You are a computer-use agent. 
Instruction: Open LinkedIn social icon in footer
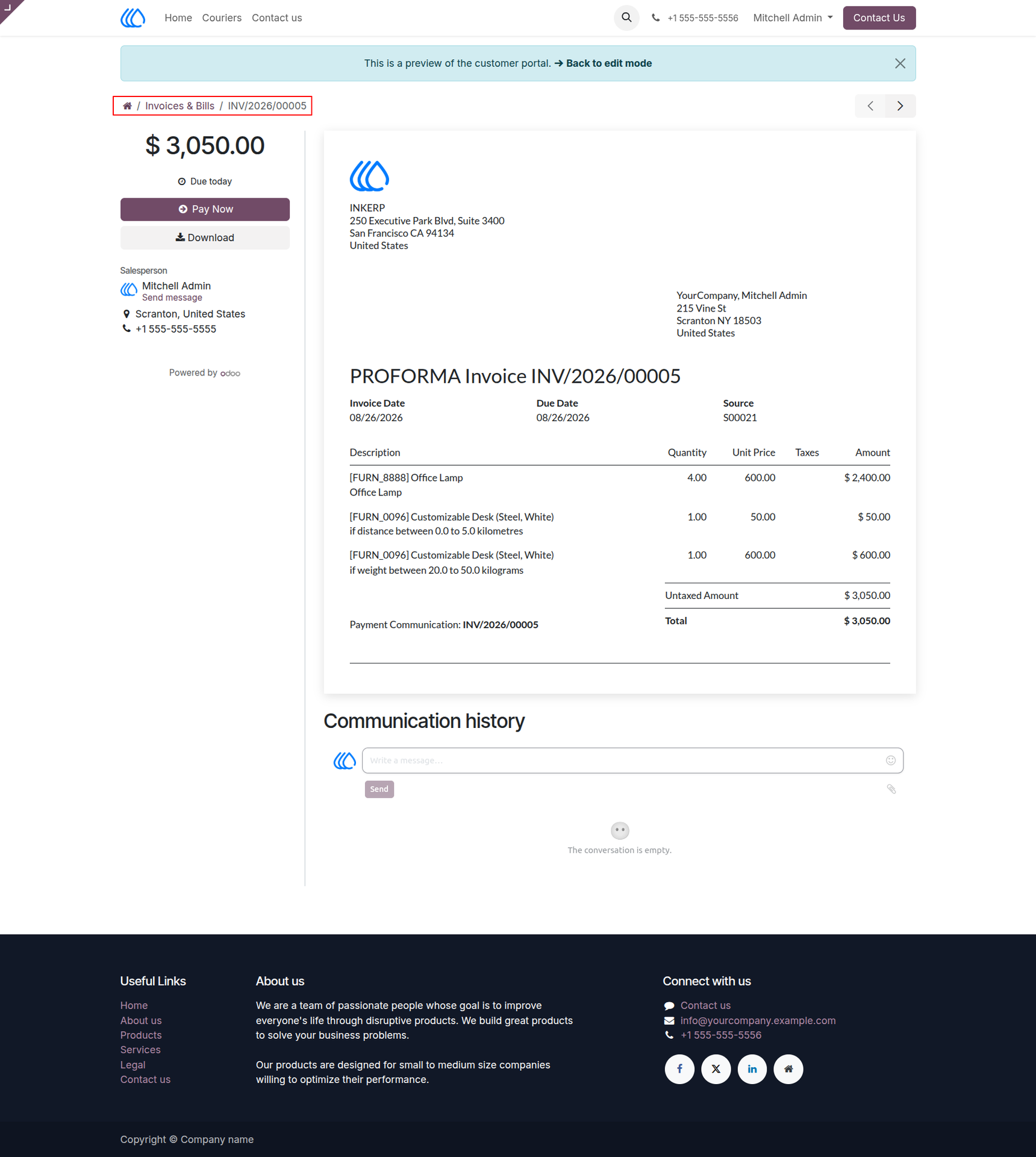752,1069
